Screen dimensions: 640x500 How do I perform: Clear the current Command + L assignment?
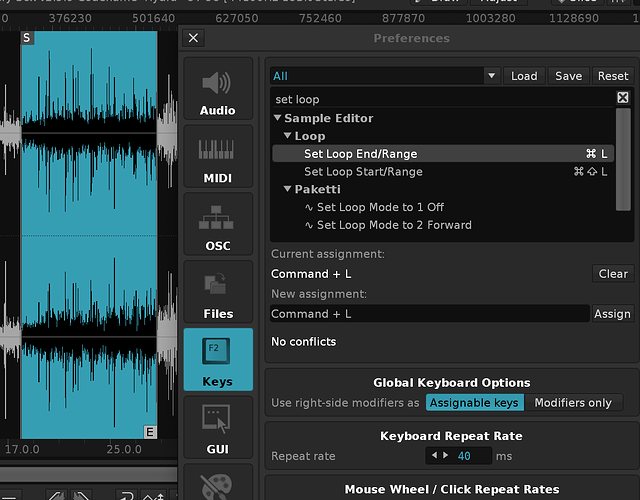click(x=613, y=273)
